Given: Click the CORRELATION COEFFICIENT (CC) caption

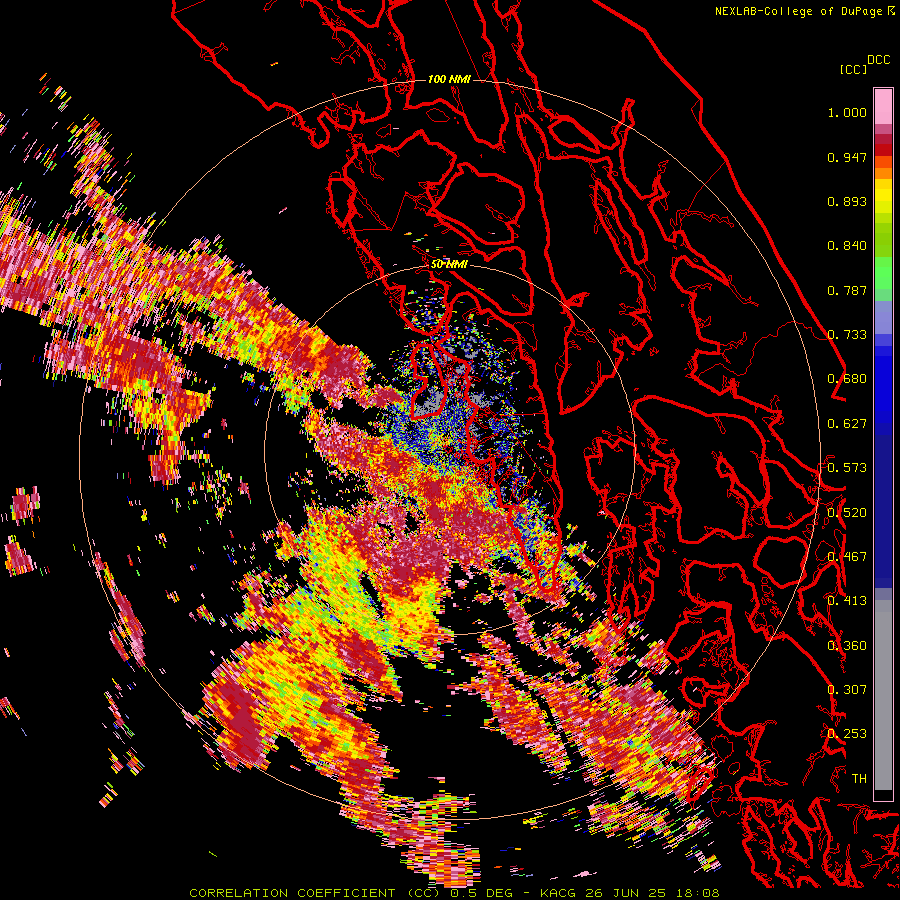Looking at the screenshot, I should 315,893.
